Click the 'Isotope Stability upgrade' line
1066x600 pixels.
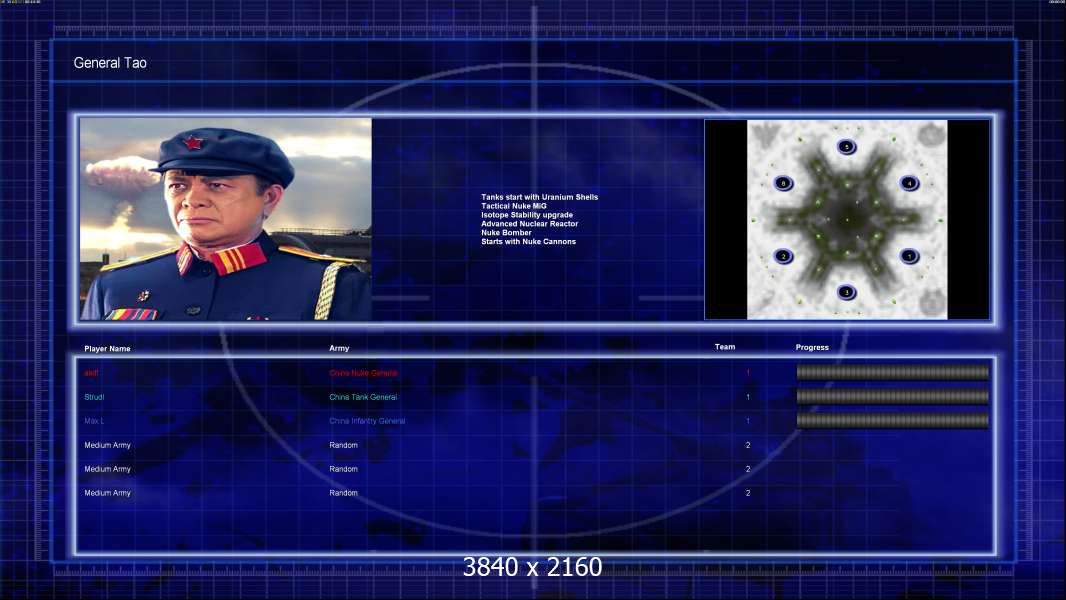tap(527, 215)
